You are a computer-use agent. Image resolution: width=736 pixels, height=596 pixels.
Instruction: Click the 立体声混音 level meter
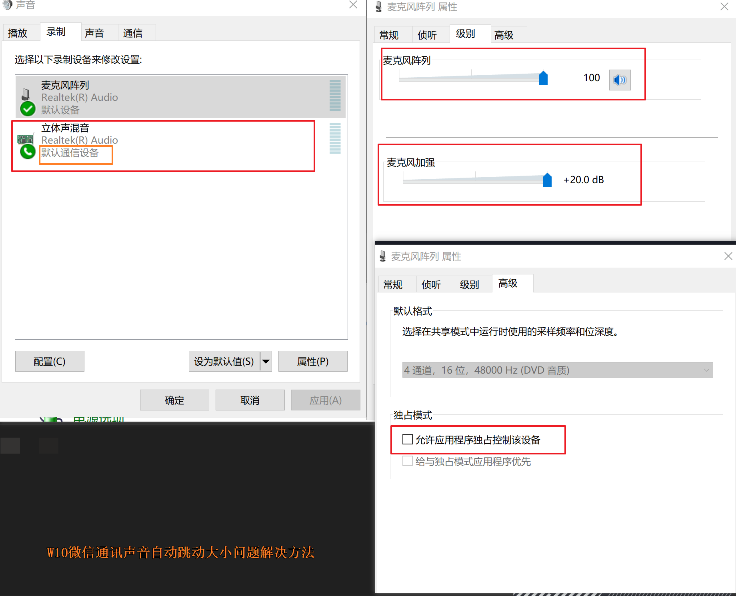[335, 138]
